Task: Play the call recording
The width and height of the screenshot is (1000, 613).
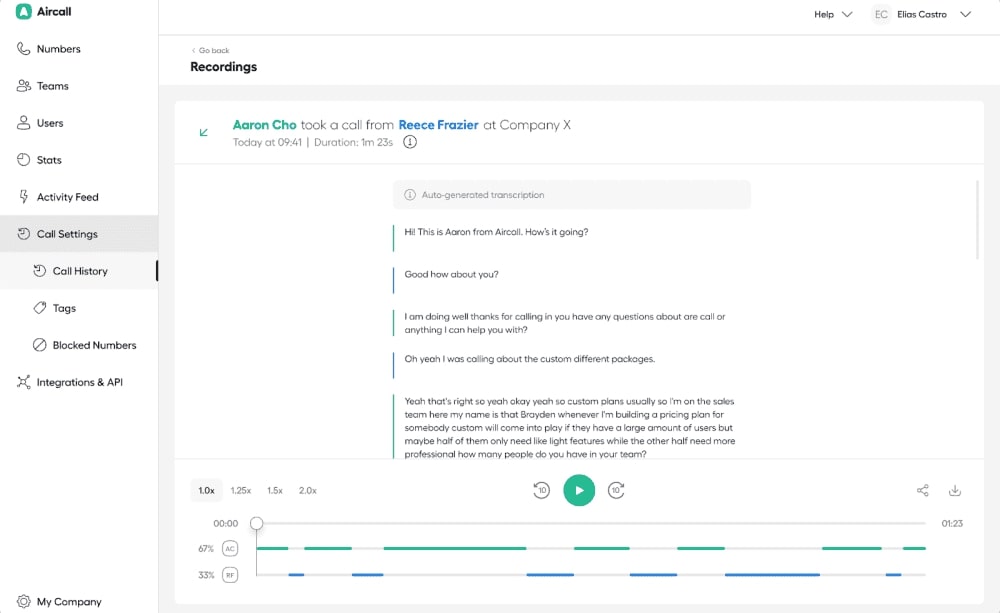Action: tap(579, 490)
